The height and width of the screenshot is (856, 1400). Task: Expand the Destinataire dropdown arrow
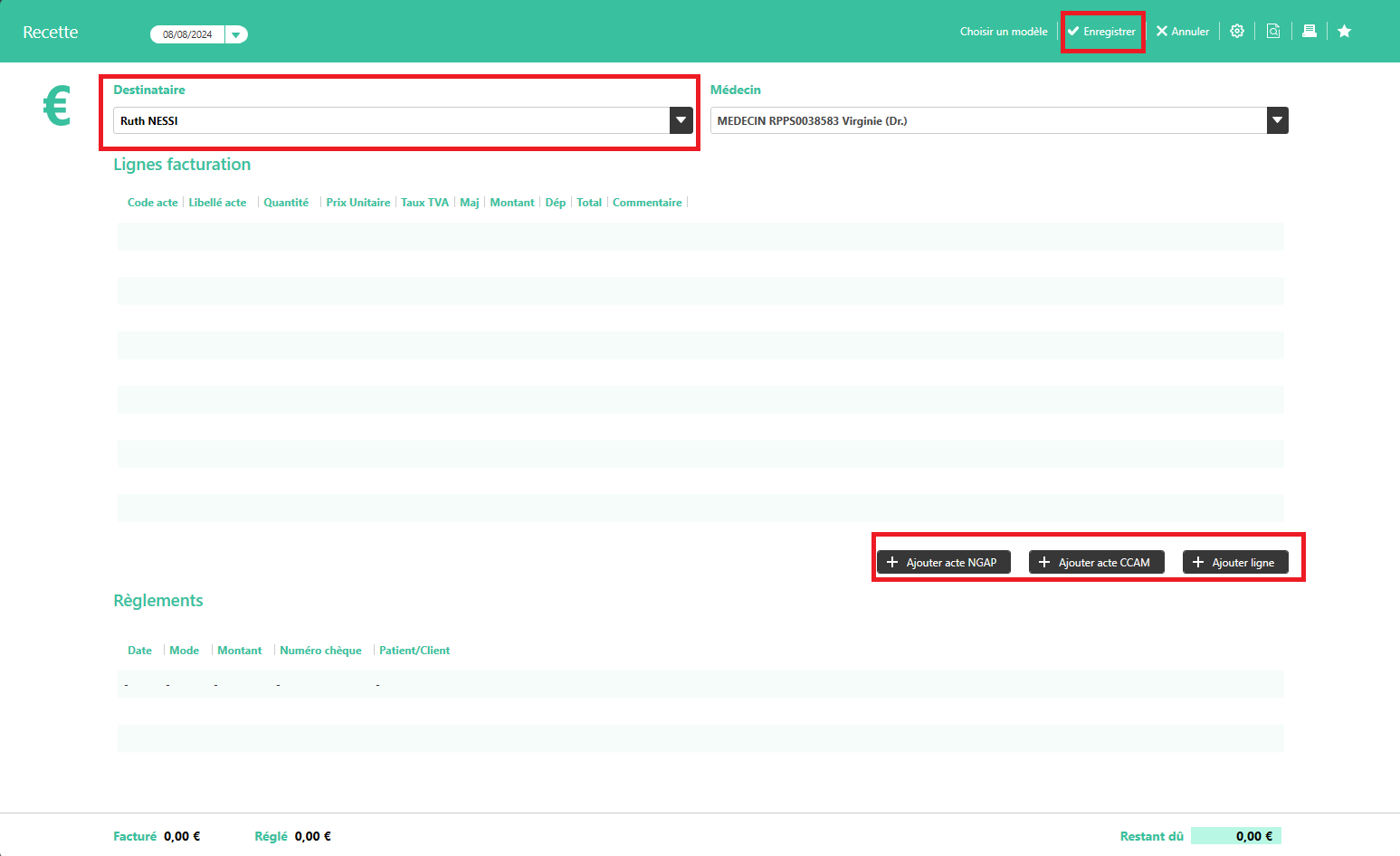click(x=681, y=120)
